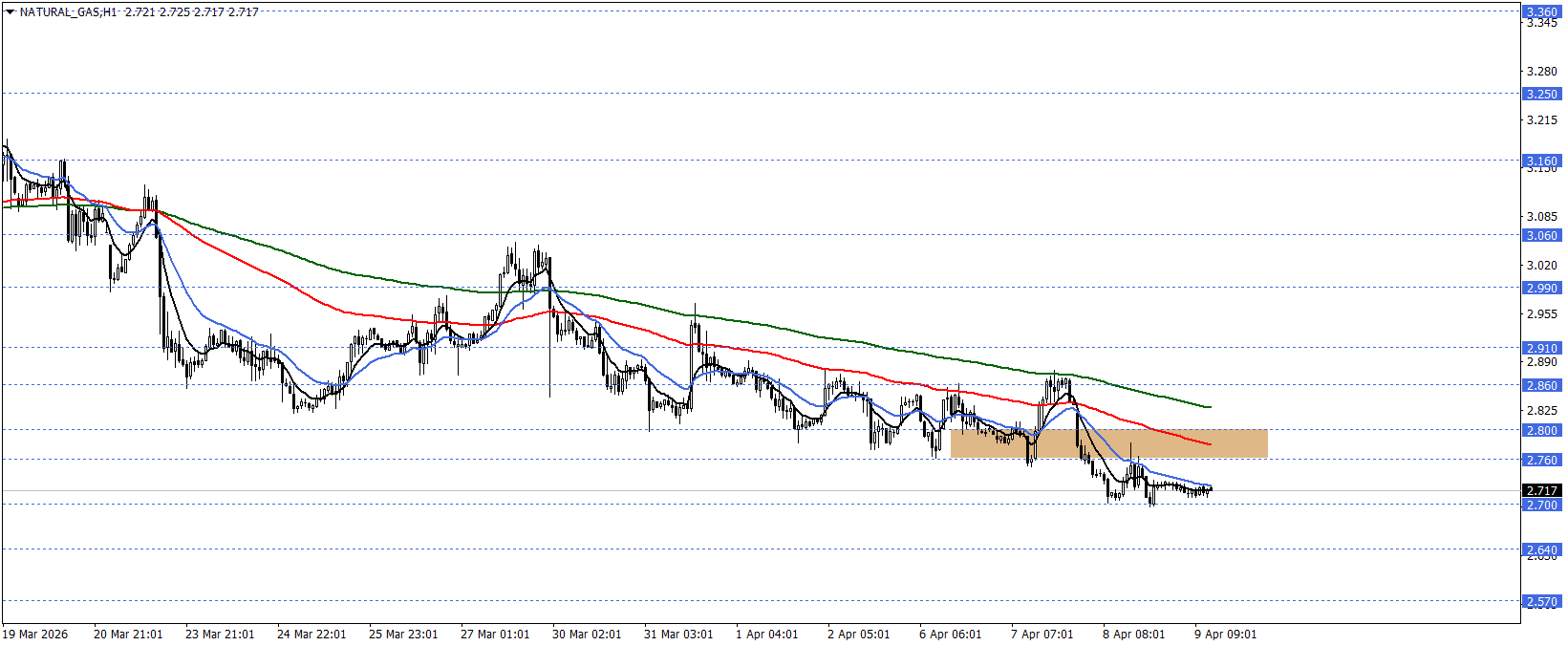1568x646 pixels.
Task: Click the chart menu triangle beside NATURAL_GAS
Action: [11, 12]
